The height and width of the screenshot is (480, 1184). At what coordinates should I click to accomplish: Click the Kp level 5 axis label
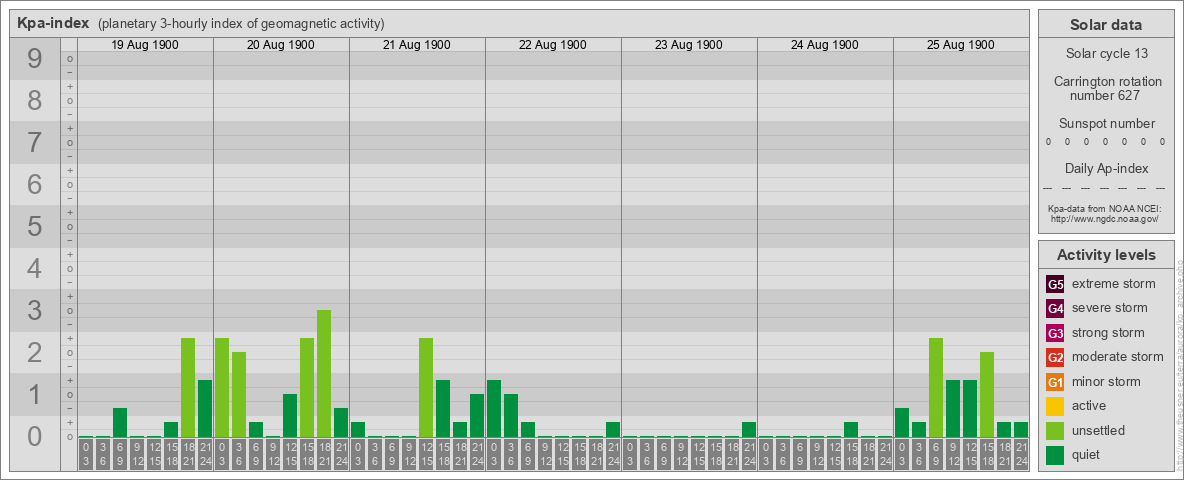coord(35,226)
